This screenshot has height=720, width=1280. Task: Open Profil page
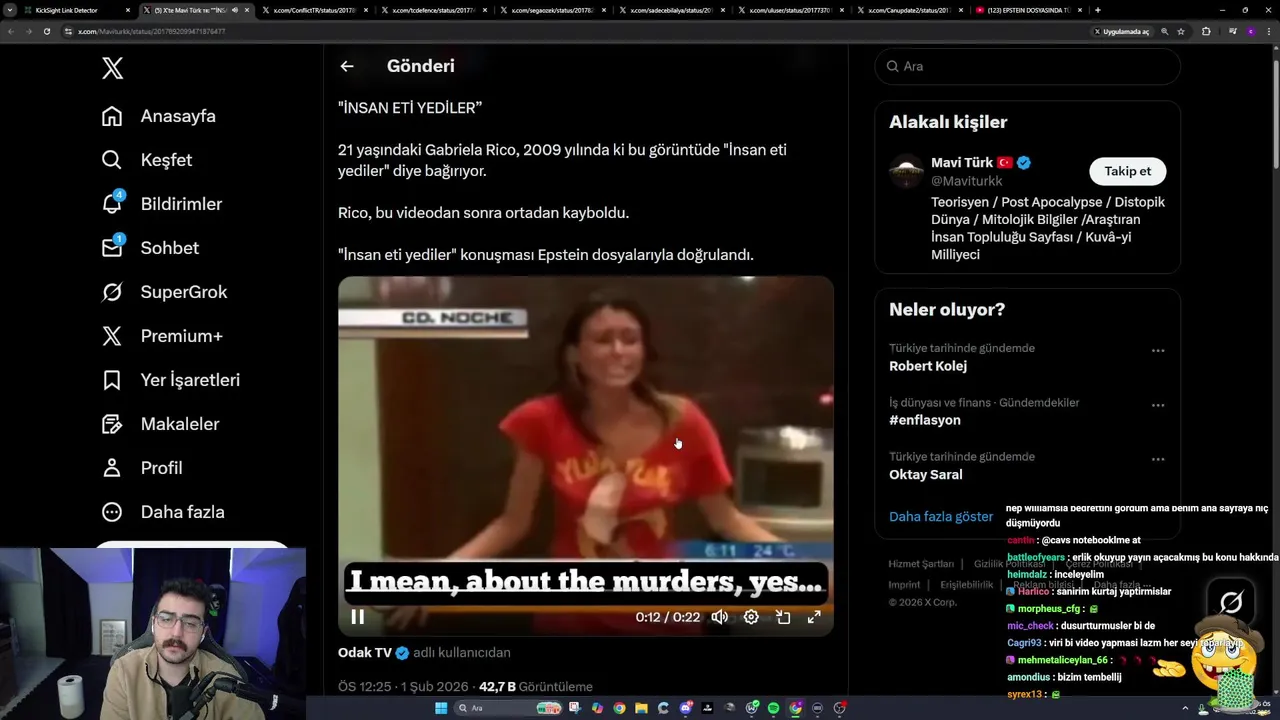click(x=142, y=468)
